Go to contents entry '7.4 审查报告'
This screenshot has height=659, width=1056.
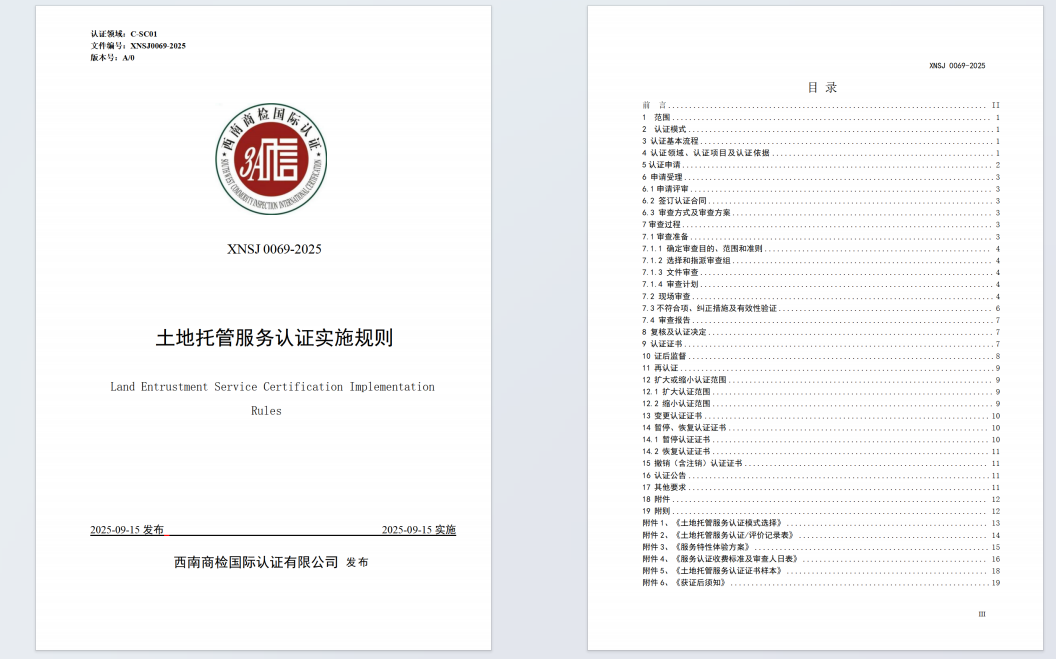pyautogui.click(x=821, y=320)
